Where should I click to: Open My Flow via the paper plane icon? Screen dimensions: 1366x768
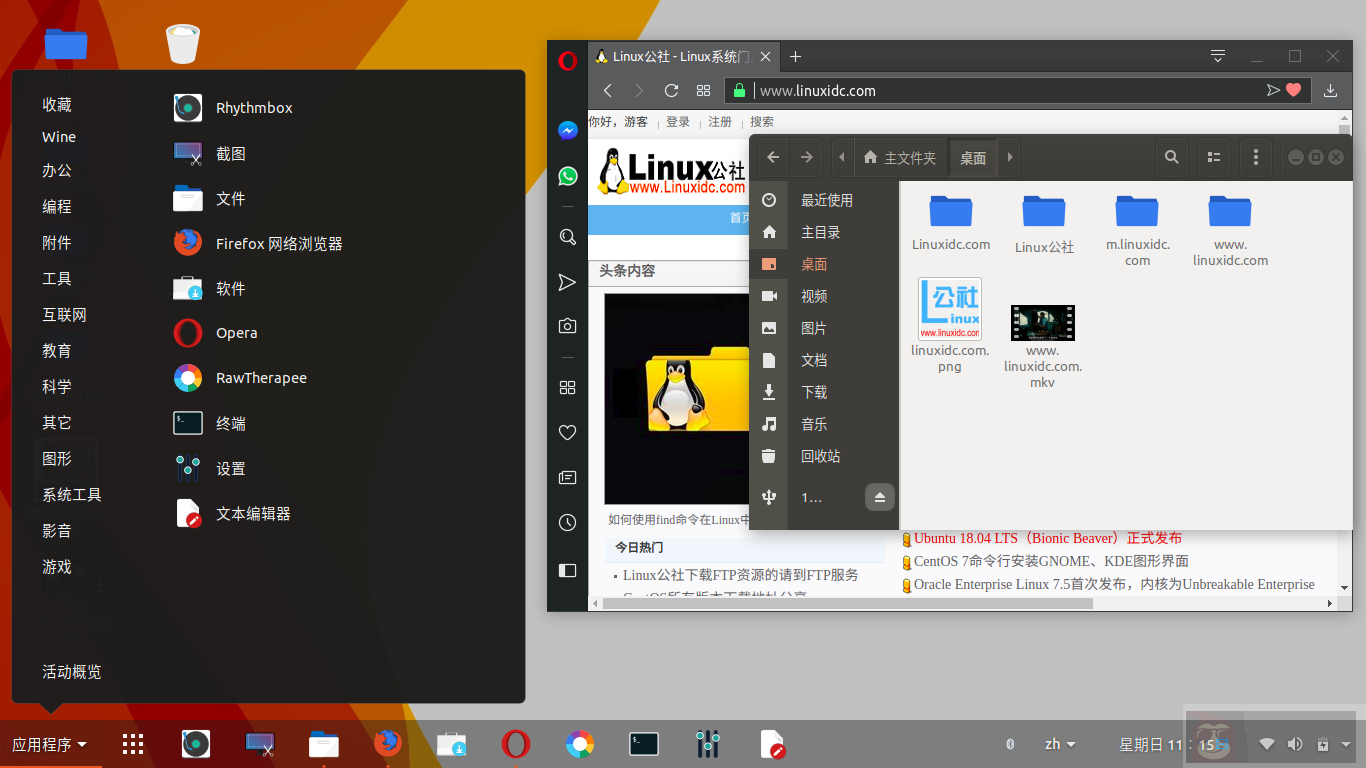567,283
